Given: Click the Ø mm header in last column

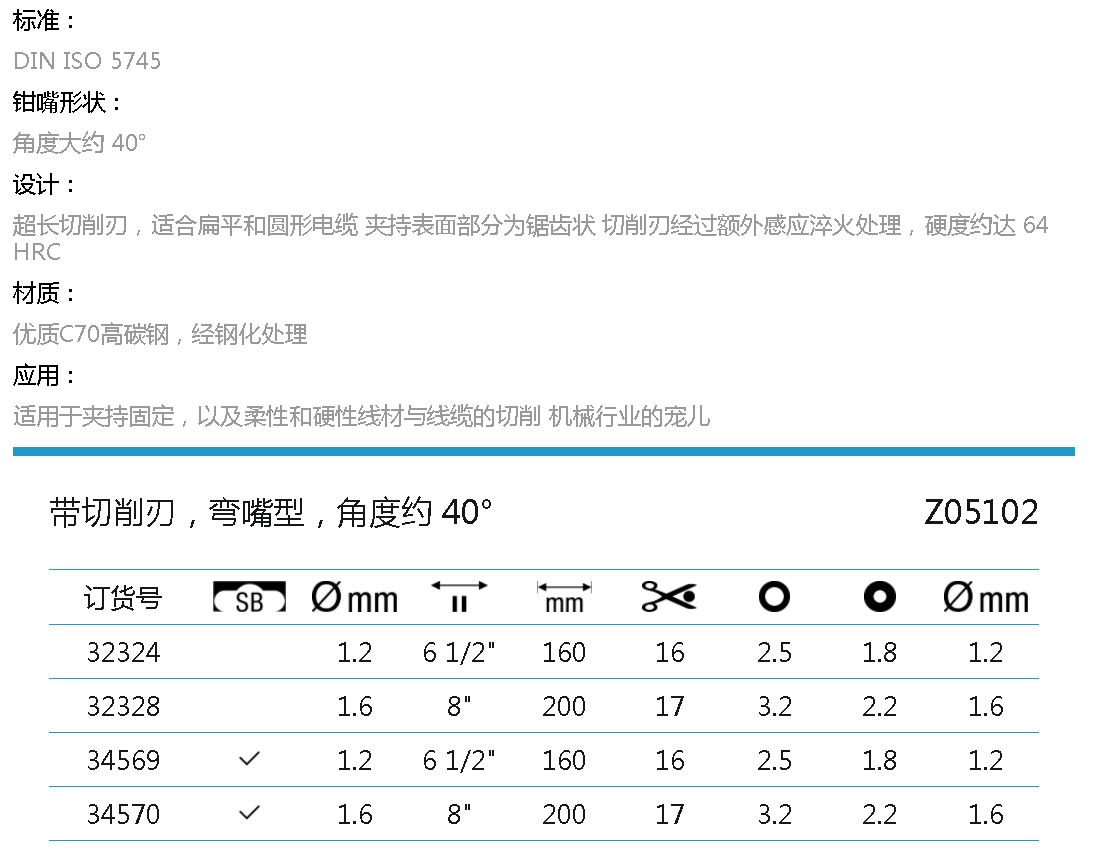Looking at the screenshot, I should point(985,599).
